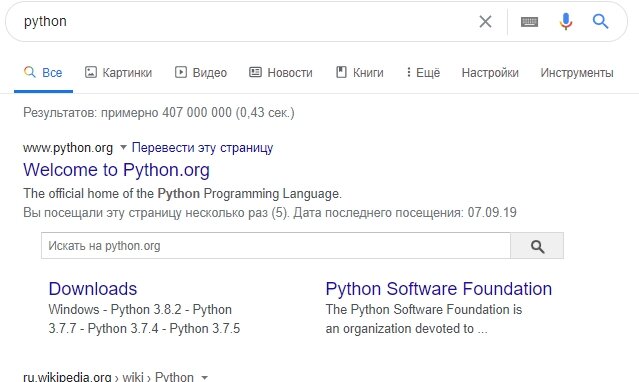Open the Downloads sitelink

click(x=93, y=289)
